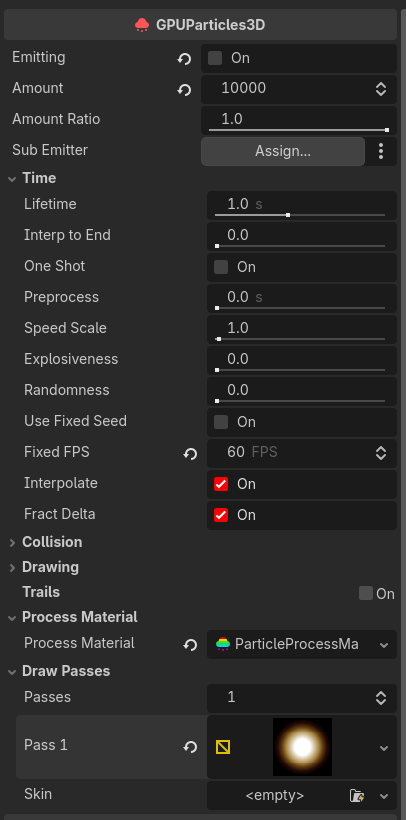Click the yellow mesh icon in Pass 1

pos(223,747)
